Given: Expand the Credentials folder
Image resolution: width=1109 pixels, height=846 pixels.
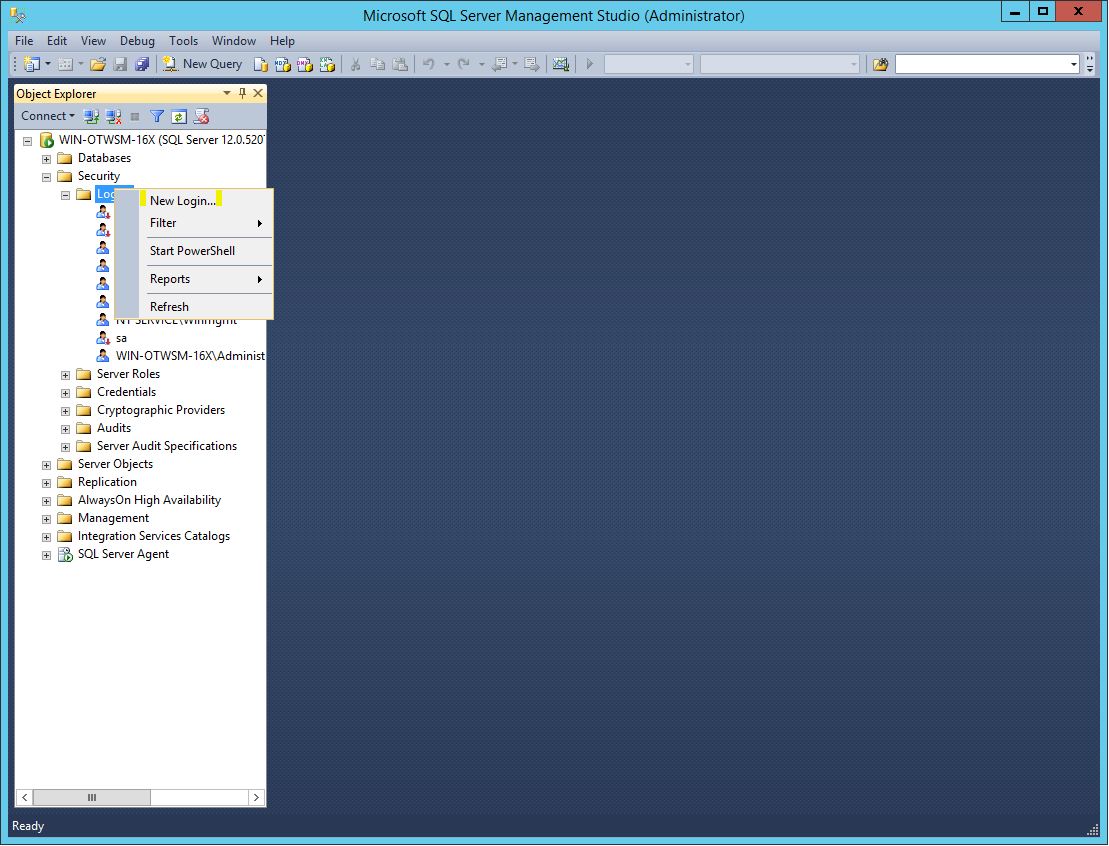Looking at the screenshot, I should [x=66, y=393].
